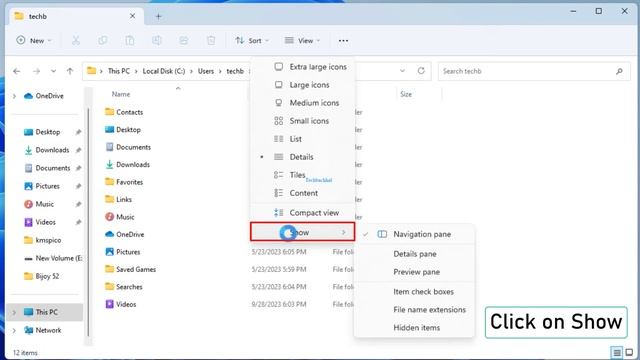Image resolution: width=640 pixels, height=360 pixels.
Task: Click the search magnifier icon
Action: (619, 71)
